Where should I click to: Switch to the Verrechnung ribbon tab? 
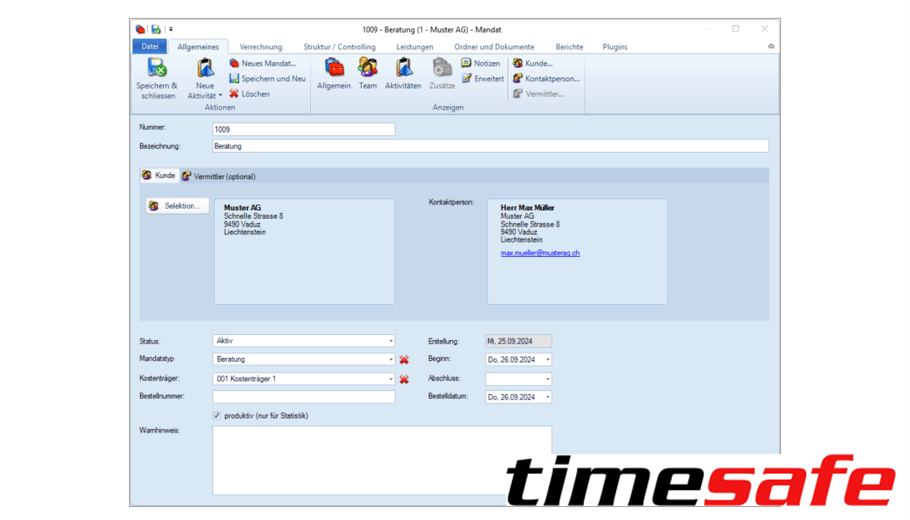coord(260,47)
